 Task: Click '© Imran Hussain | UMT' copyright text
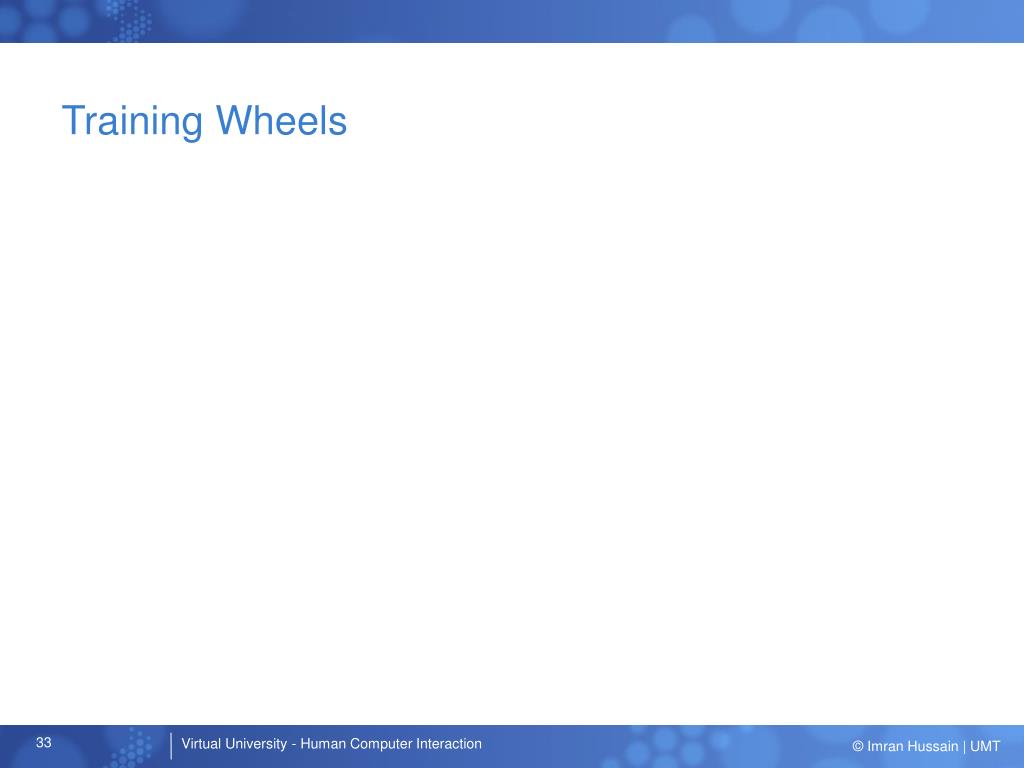[926, 746]
